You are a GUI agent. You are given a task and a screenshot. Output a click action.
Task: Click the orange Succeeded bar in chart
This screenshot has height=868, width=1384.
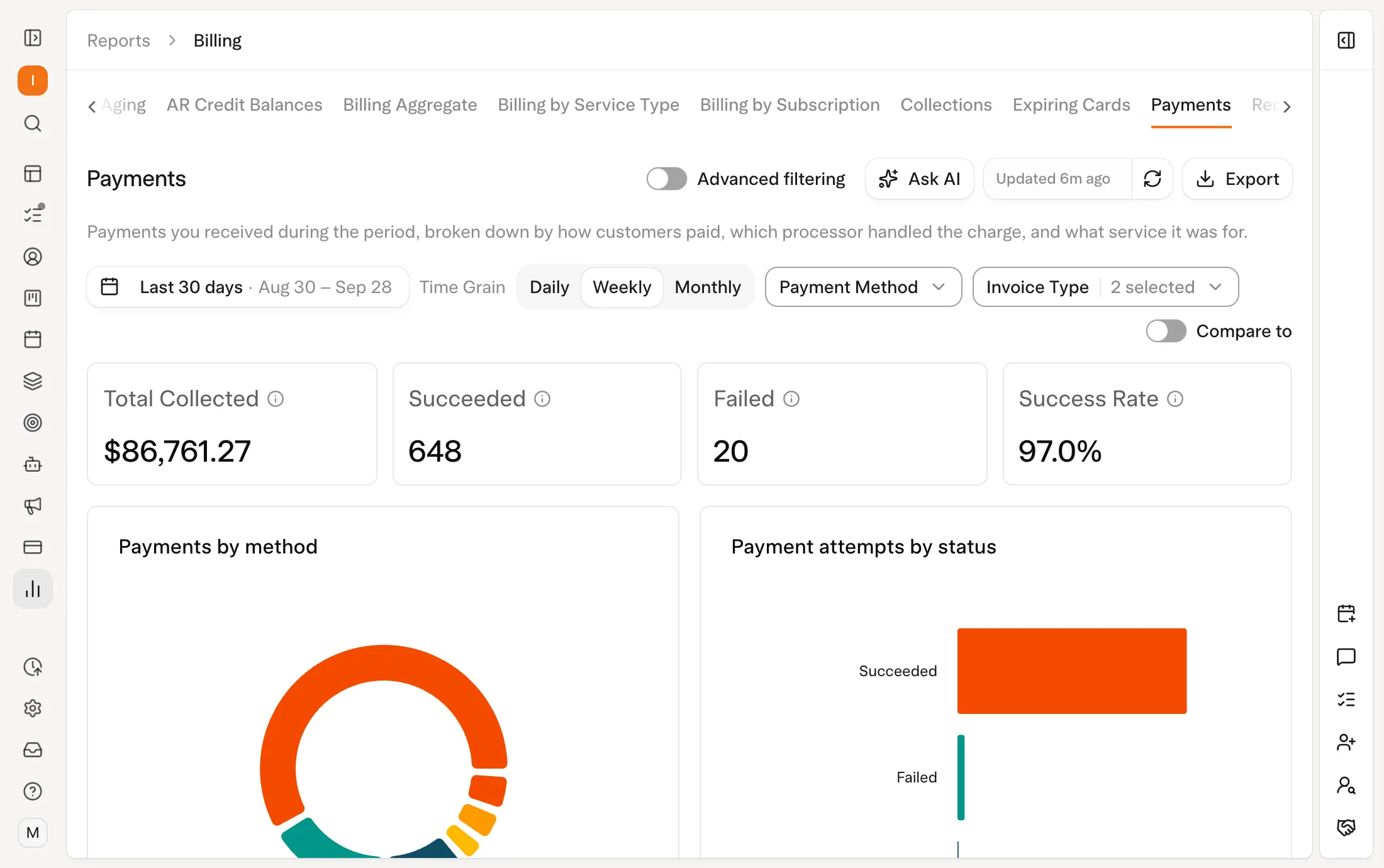click(1072, 671)
